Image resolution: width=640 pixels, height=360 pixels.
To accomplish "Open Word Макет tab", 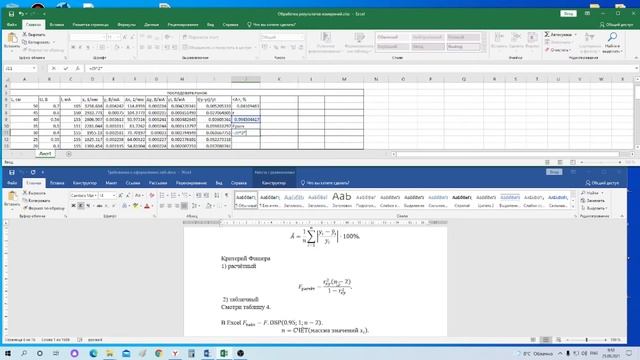I will (x=111, y=183).
